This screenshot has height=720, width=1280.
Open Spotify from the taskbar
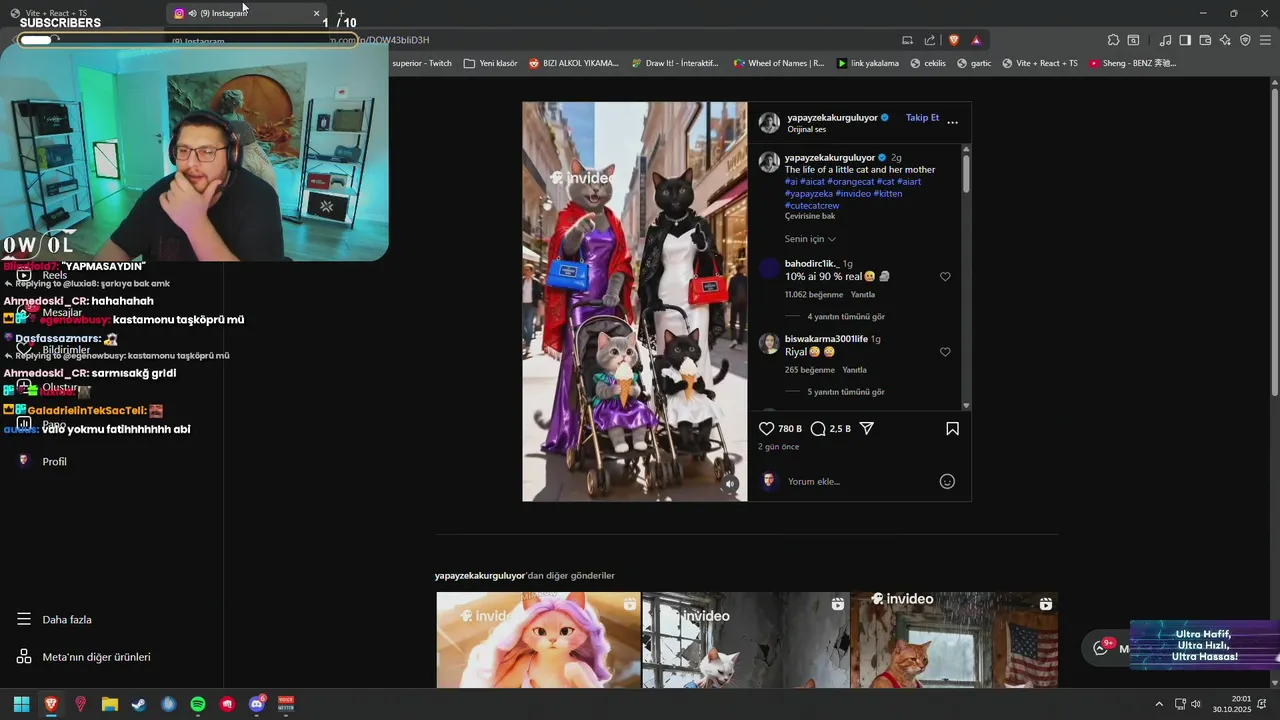click(x=198, y=704)
